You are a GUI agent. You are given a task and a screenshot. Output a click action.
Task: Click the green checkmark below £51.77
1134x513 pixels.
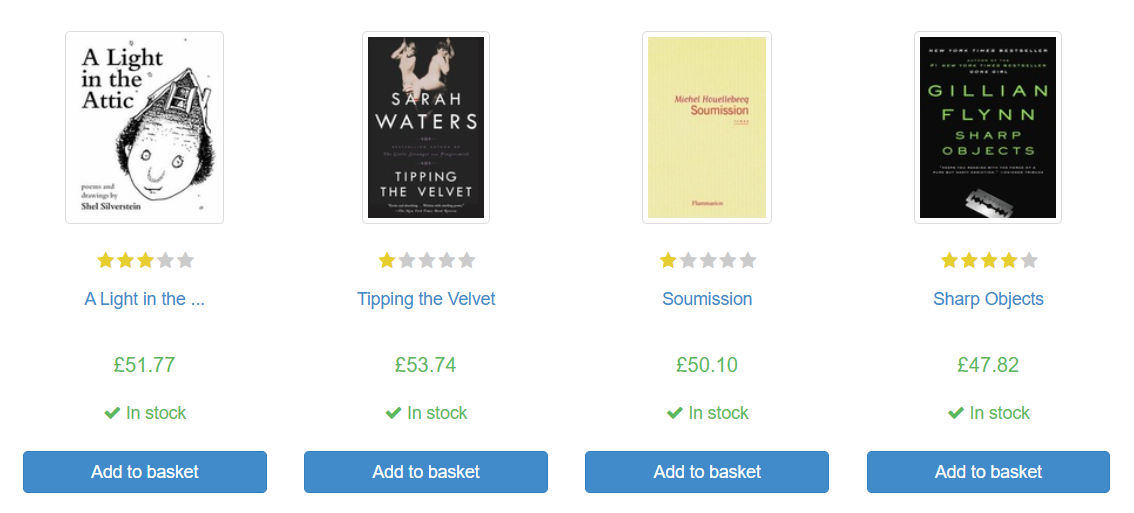(x=112, y=413)
